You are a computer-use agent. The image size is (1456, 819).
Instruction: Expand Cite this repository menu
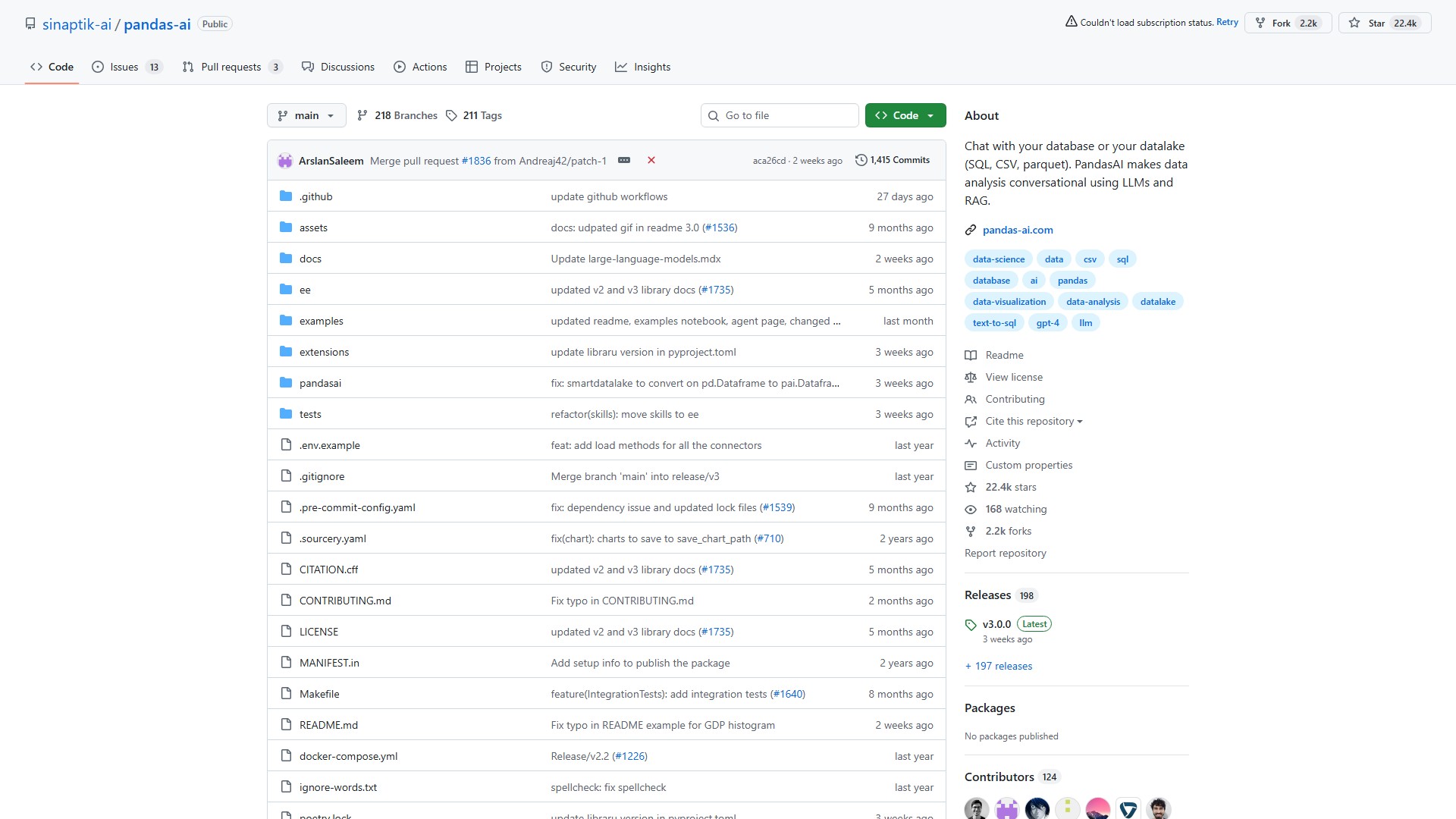coord(1033,421)
